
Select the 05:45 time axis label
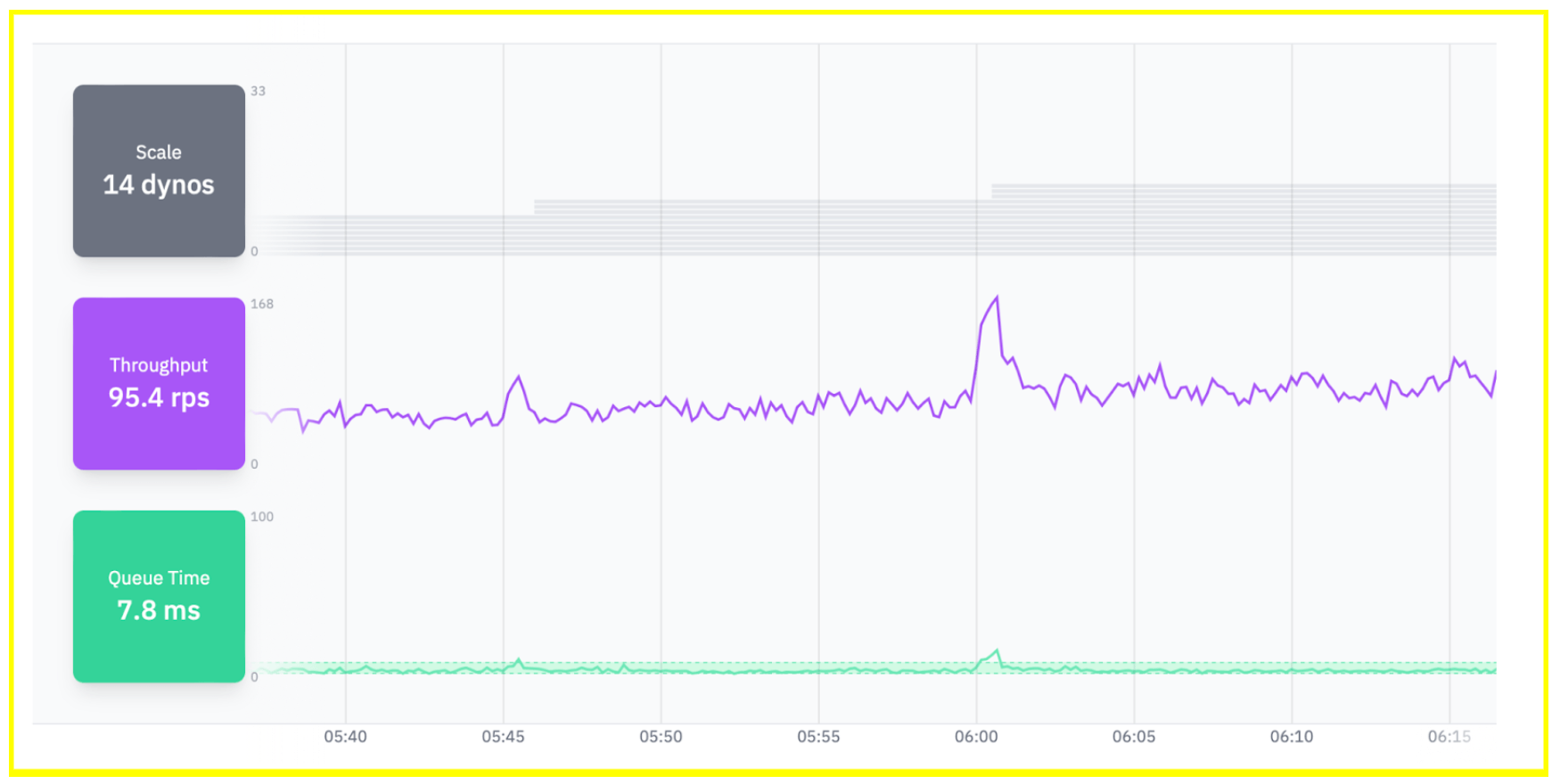pyautogui.click(x=503, y=737)
